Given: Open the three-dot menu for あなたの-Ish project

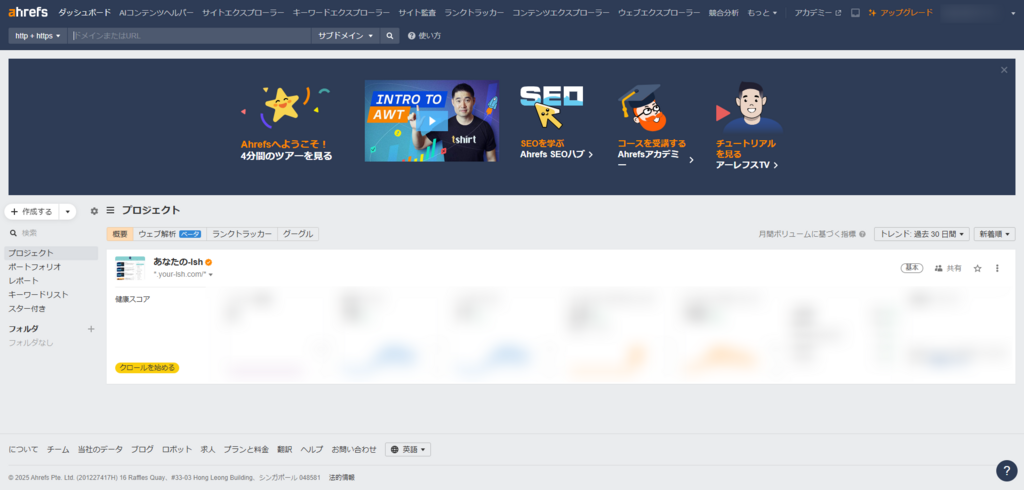Looking at the screenshot, I should coord(997,268).
